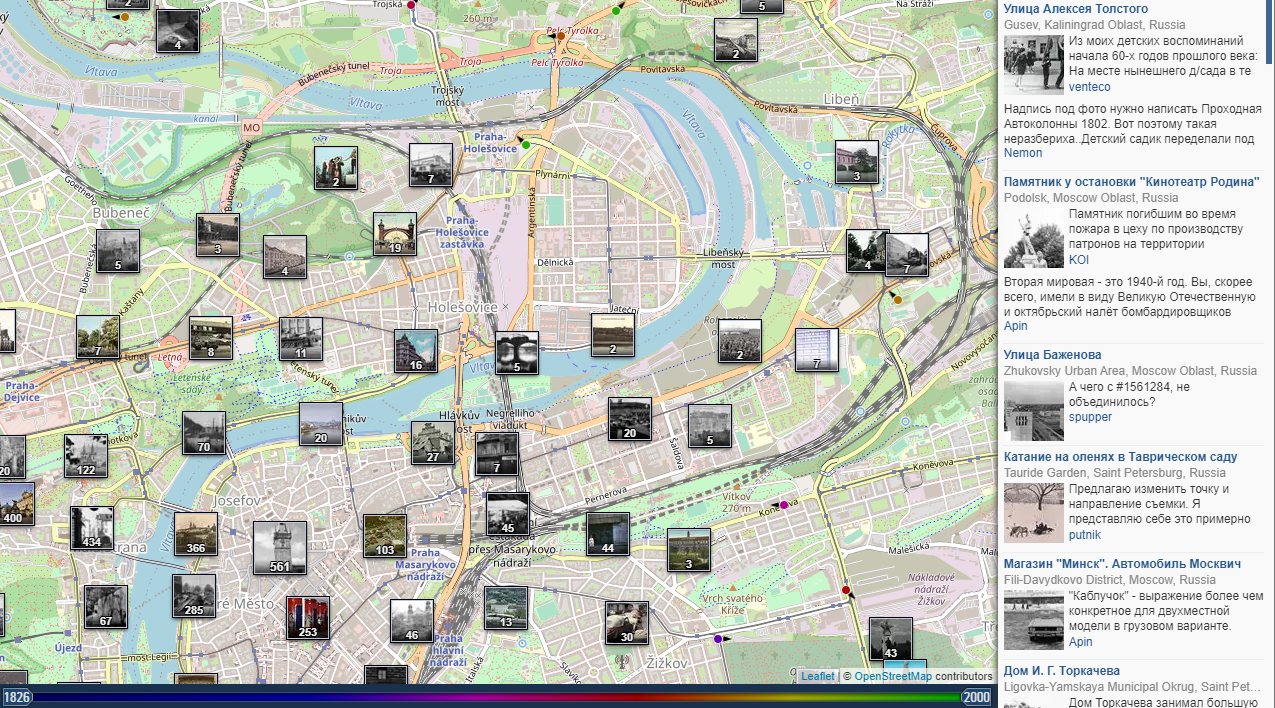Open 'Памятник у остановки Кинотеатр Родина' link

pos(1132,182)
